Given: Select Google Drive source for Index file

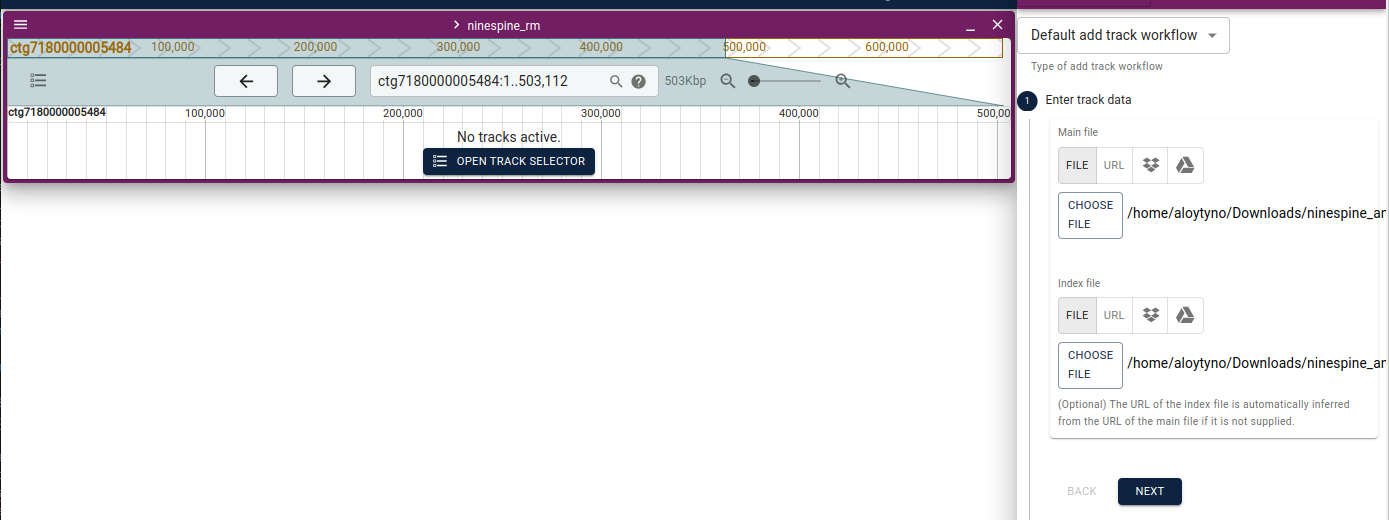Looking at the screenshot, I should [1185, 315].
